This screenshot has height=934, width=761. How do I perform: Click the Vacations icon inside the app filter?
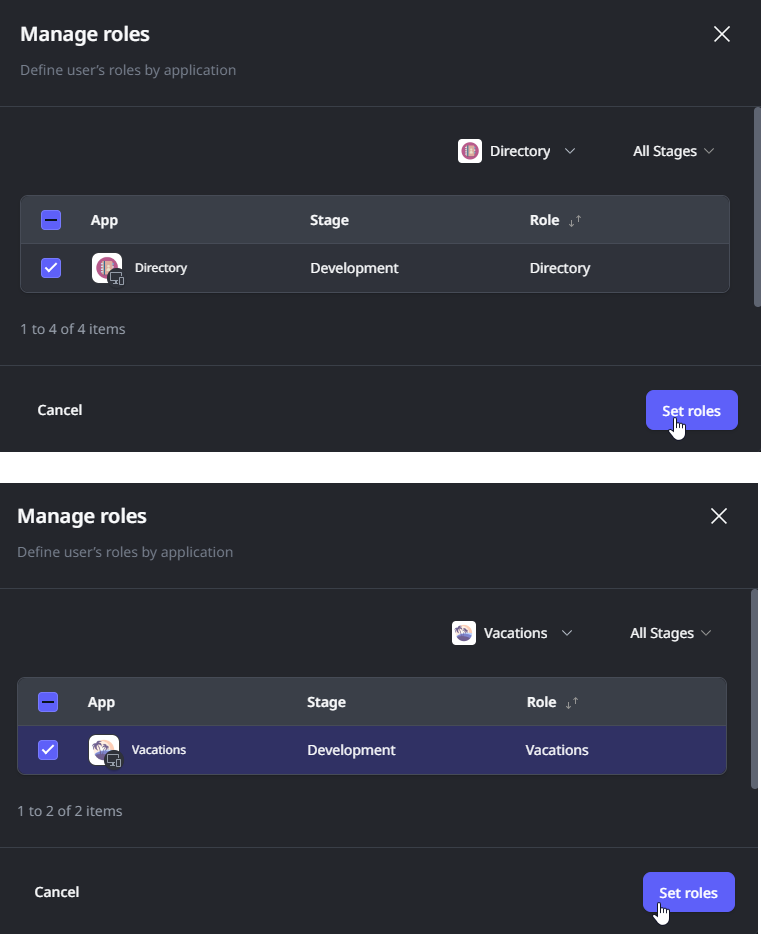(464, 633)
